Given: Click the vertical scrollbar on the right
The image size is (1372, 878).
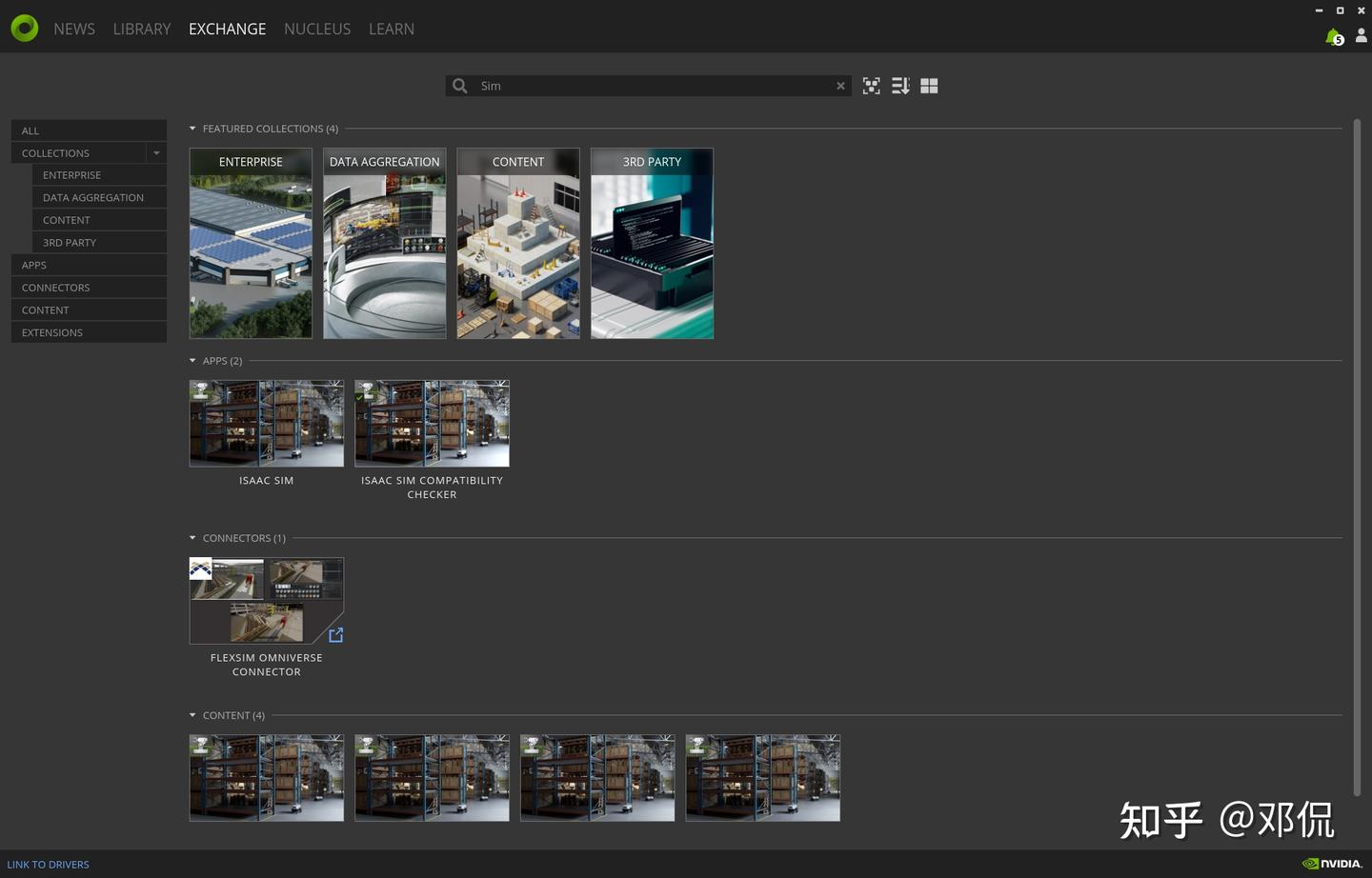Looking at the screenshot, I should pos(1357,457).
